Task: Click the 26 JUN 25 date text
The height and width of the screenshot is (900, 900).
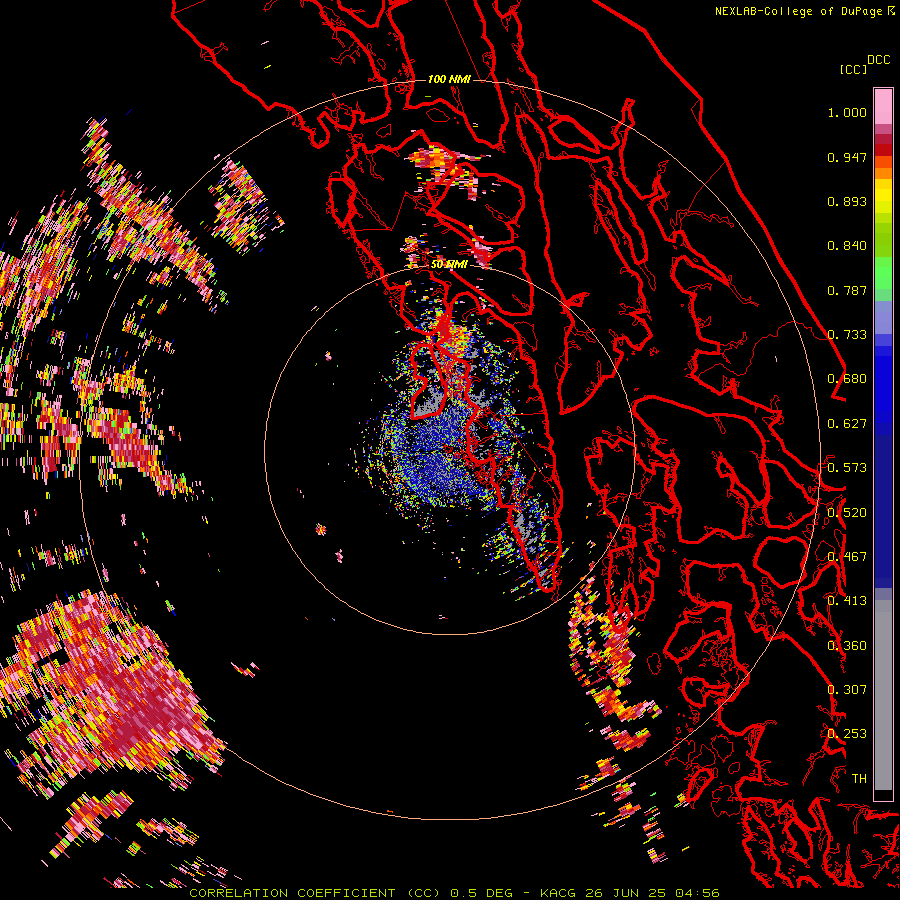Action: [x=626, y=893]
